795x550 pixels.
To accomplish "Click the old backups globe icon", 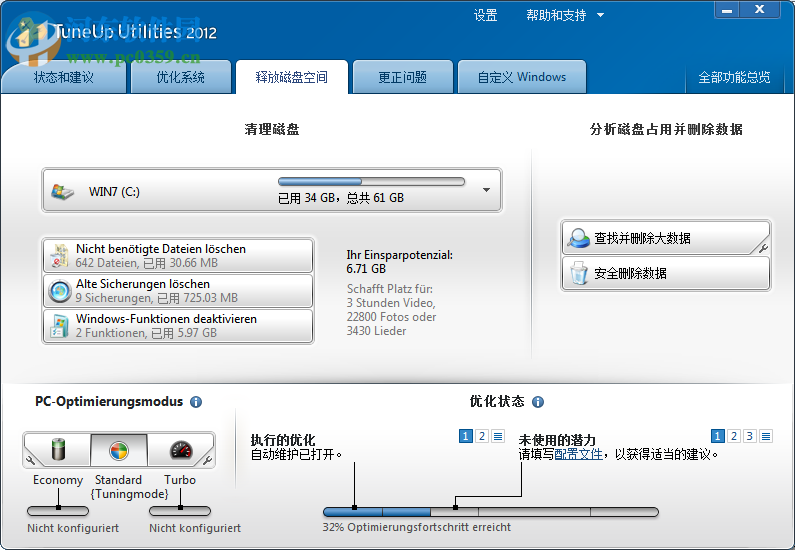I will [60, 291].
